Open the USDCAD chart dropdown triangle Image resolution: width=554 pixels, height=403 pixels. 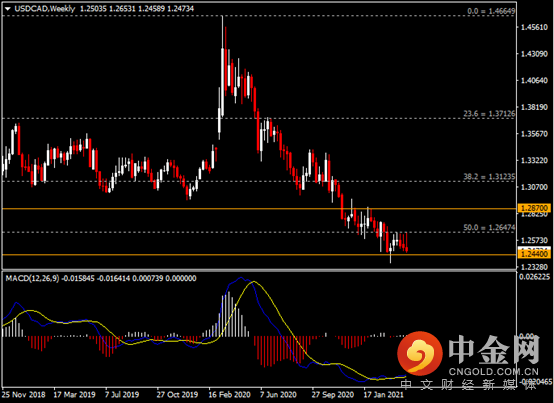coord(8,9)
